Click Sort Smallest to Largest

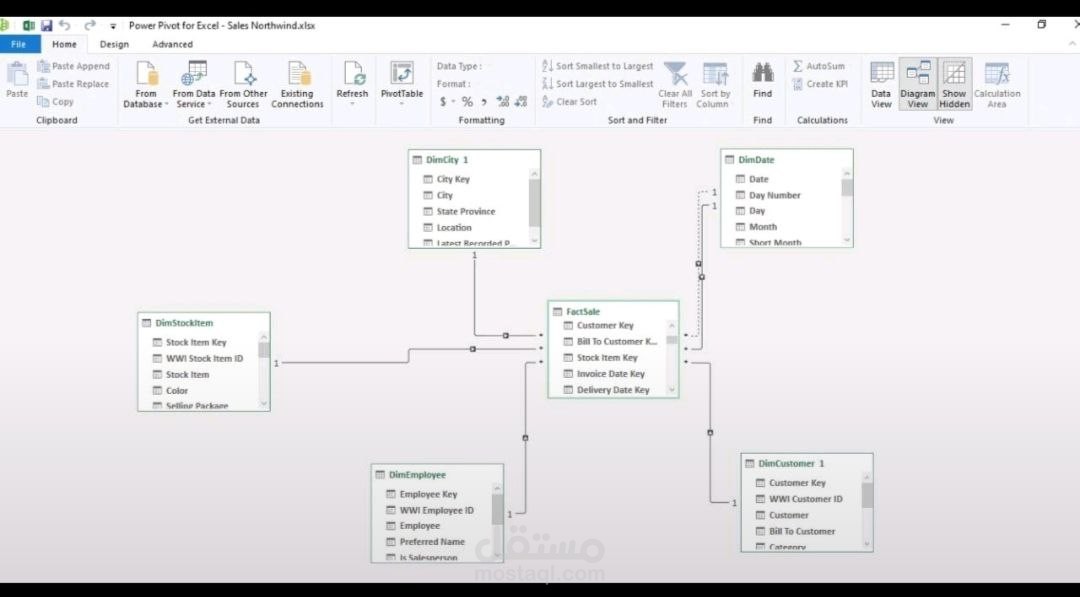click(x=597, y=66)
